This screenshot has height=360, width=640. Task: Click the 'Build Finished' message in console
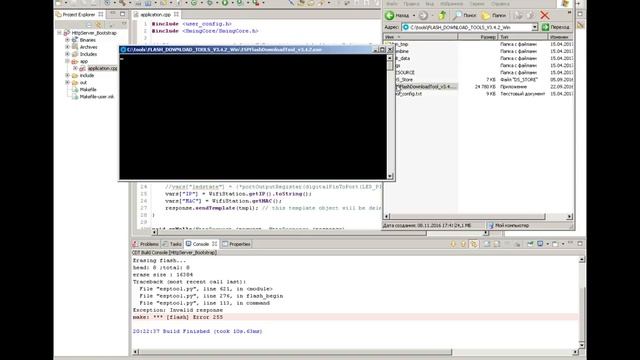[197, 331]
